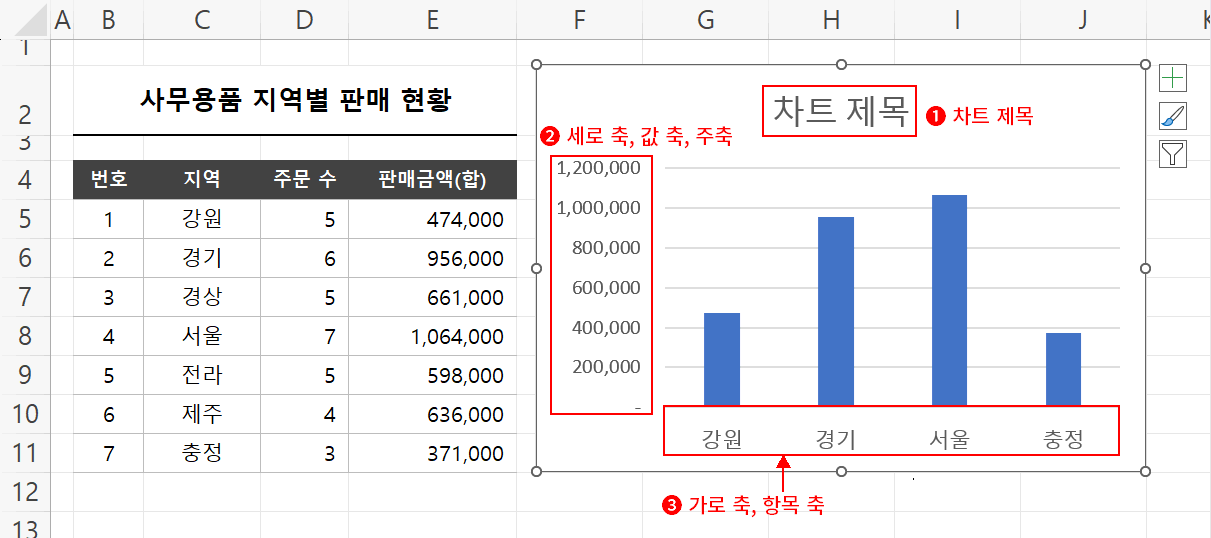Click the cell with value 598,000

pos(432,375)
